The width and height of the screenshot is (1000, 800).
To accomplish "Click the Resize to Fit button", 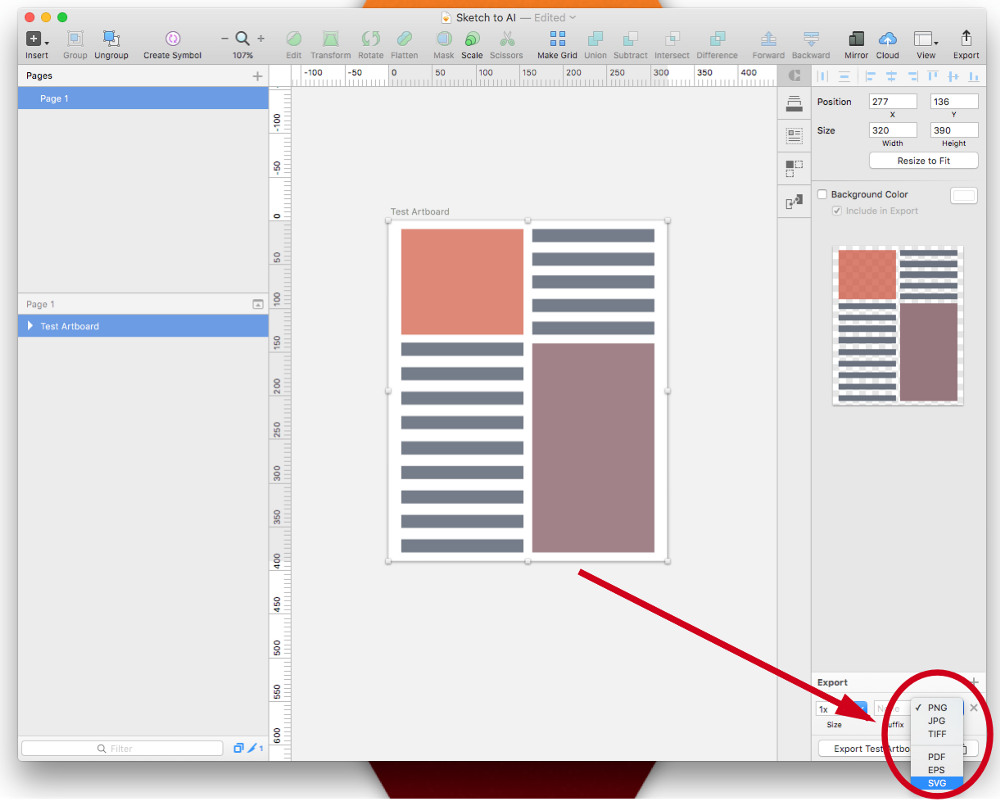I will [923, 161].
